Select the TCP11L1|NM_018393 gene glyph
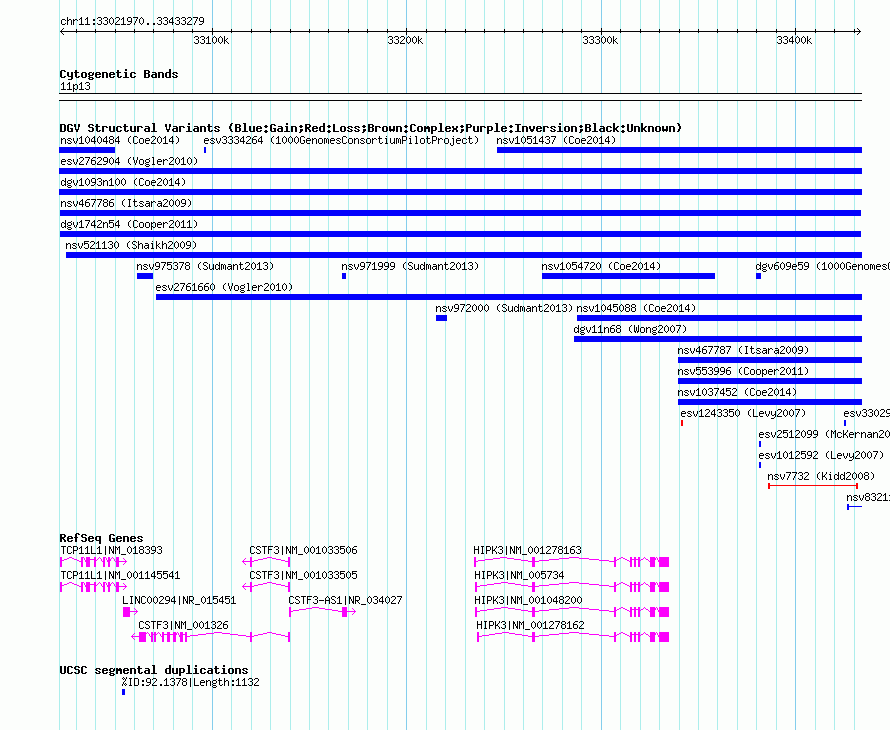The height and width of the screenshot is (730, 890). click(93, 562)
